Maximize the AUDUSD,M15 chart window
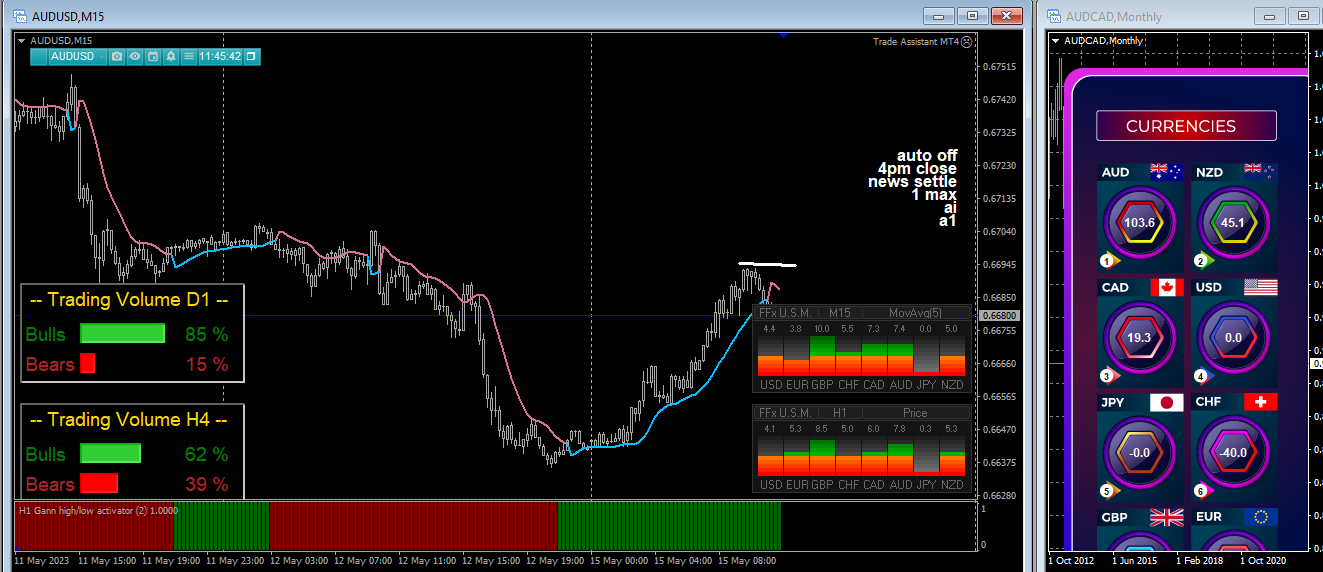Image resolution: width=1323 pixels, height=572 pixels. (x=972, y=15)
